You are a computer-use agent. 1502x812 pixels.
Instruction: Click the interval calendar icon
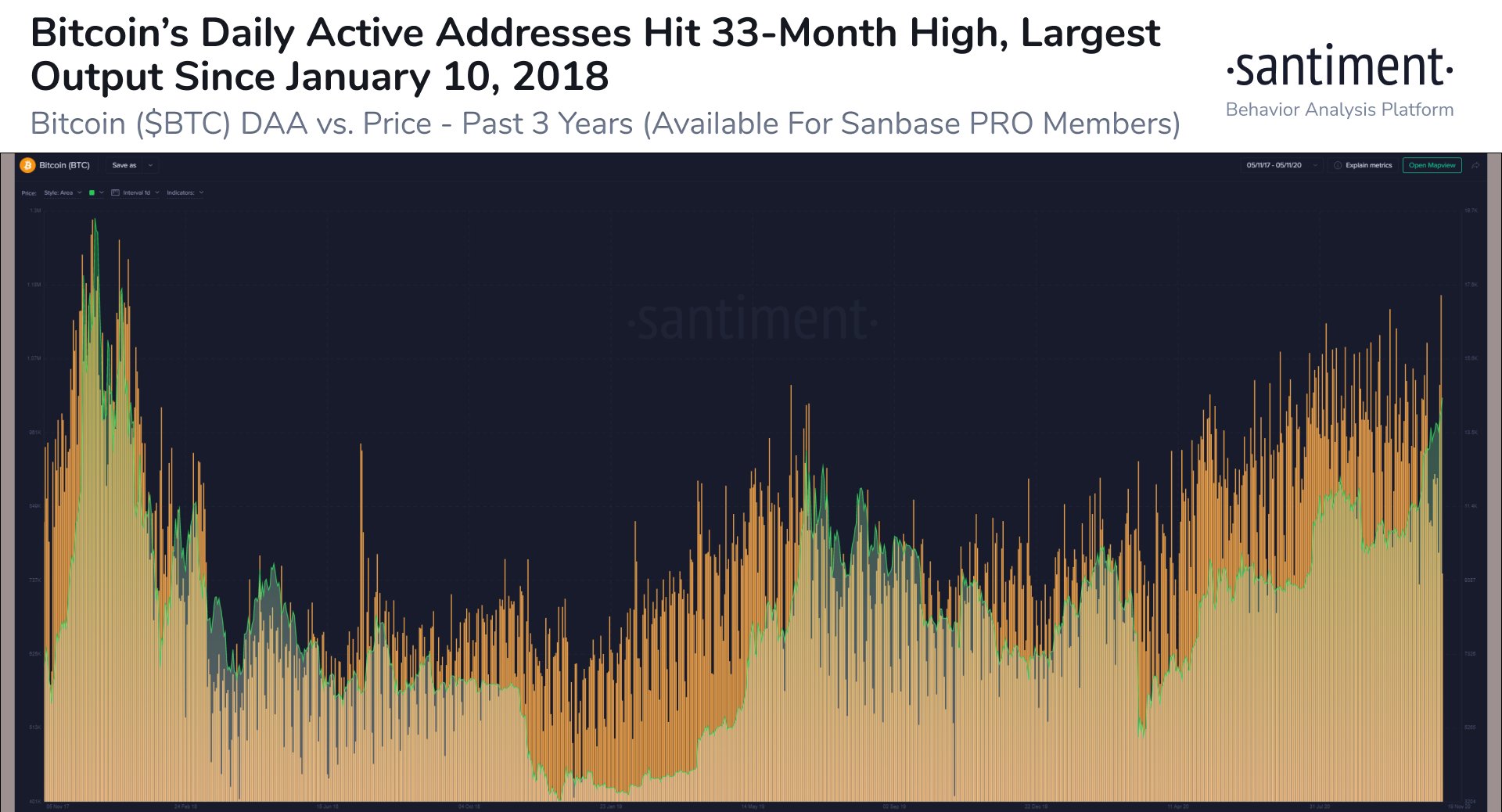click(x=115, y=192)
